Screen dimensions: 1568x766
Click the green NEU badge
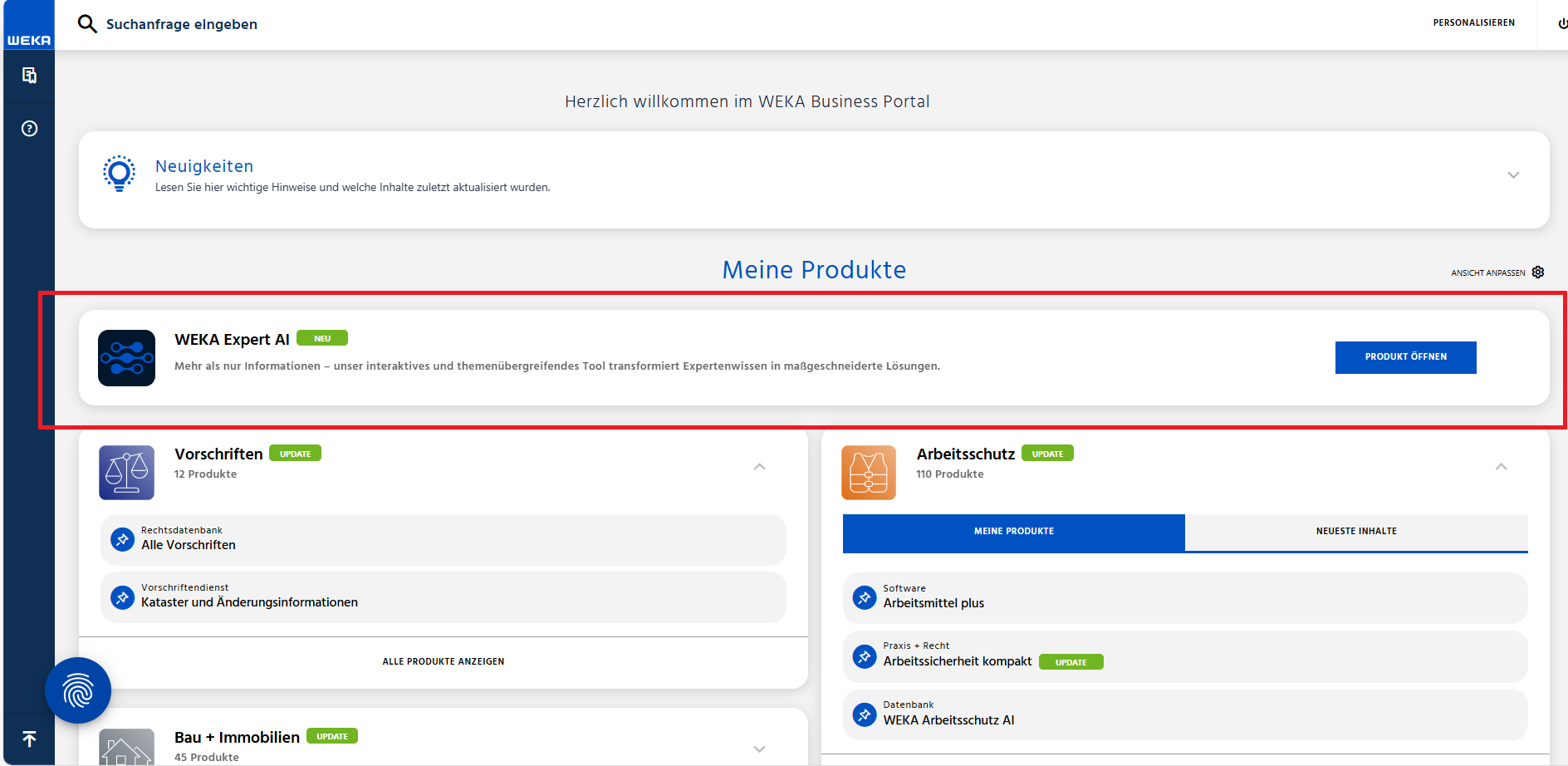tap(322, 338)
